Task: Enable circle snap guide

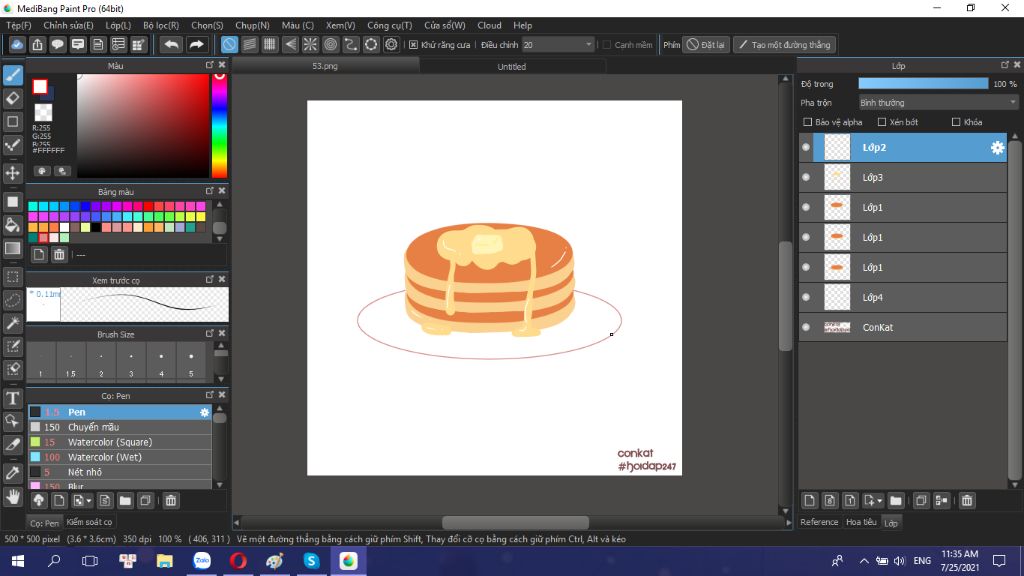Action: [x=330, y=44]
